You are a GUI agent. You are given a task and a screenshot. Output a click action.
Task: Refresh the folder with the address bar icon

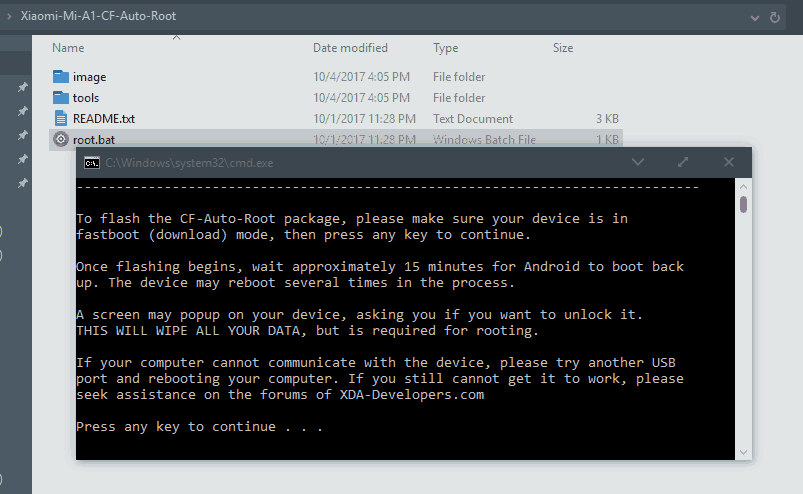pyautogui.click(x=775, y=17)
